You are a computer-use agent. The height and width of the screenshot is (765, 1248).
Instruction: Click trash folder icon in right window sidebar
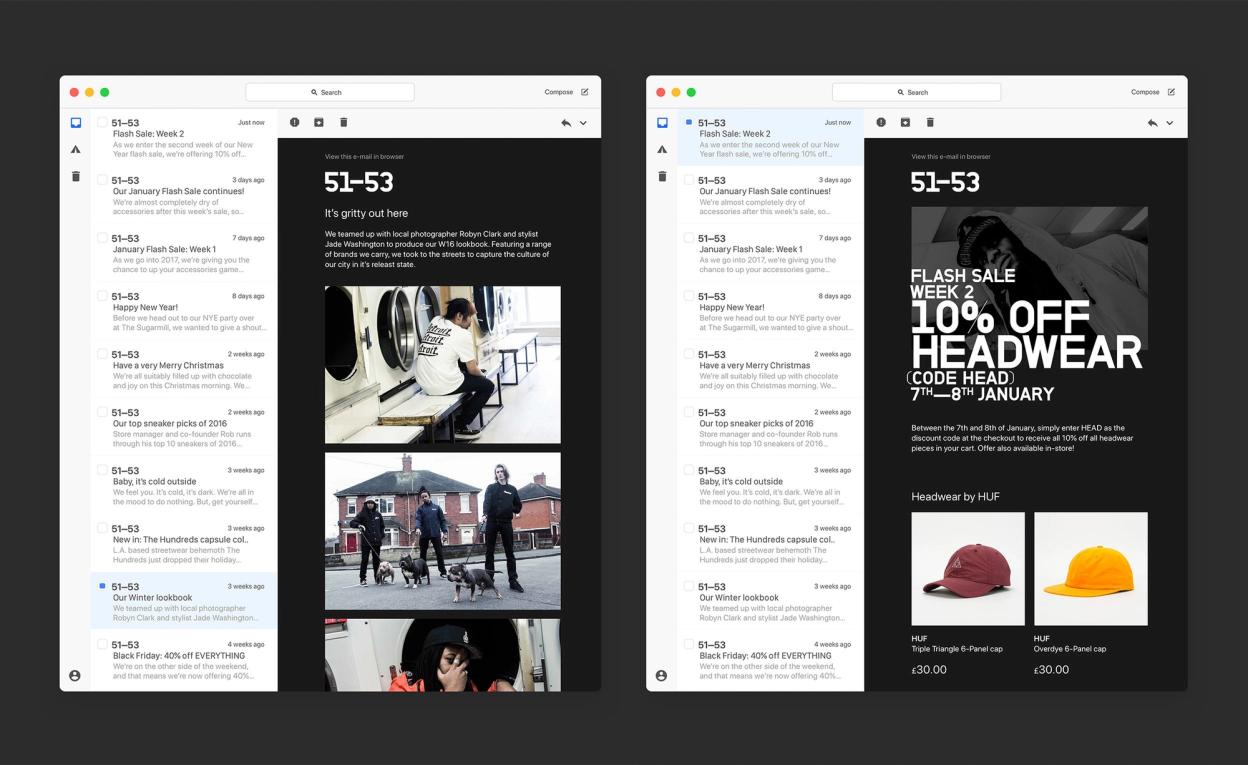(x=662, y=176)
